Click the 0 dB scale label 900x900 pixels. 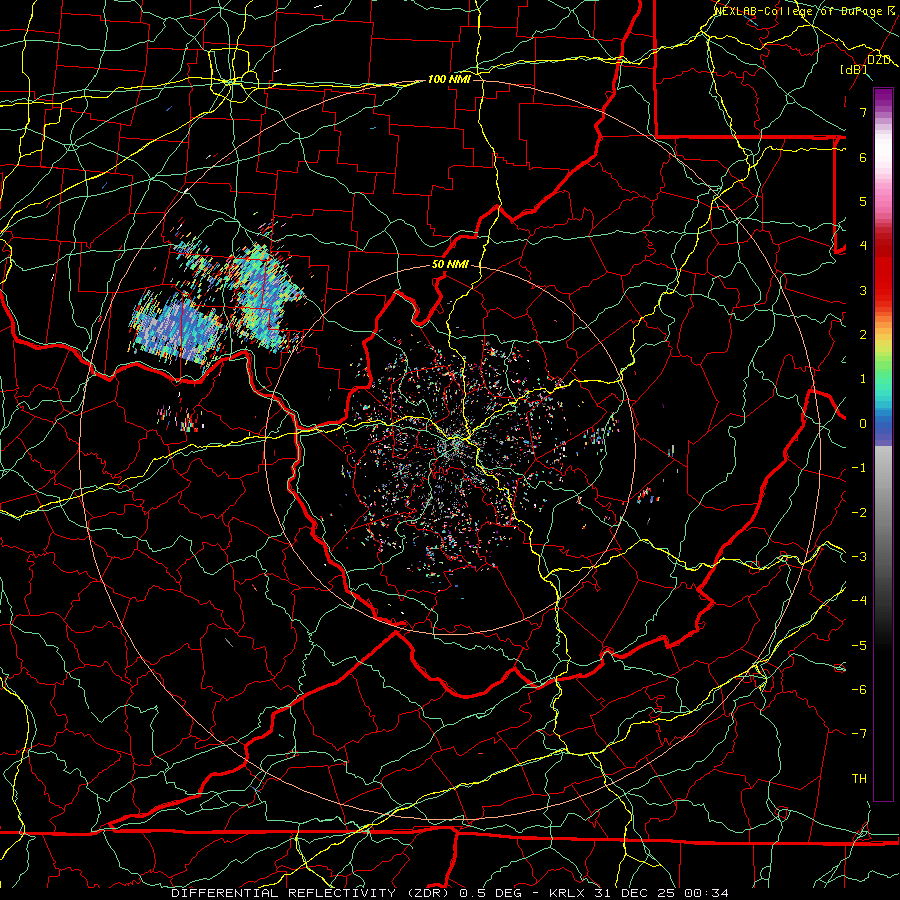(863, 424)
